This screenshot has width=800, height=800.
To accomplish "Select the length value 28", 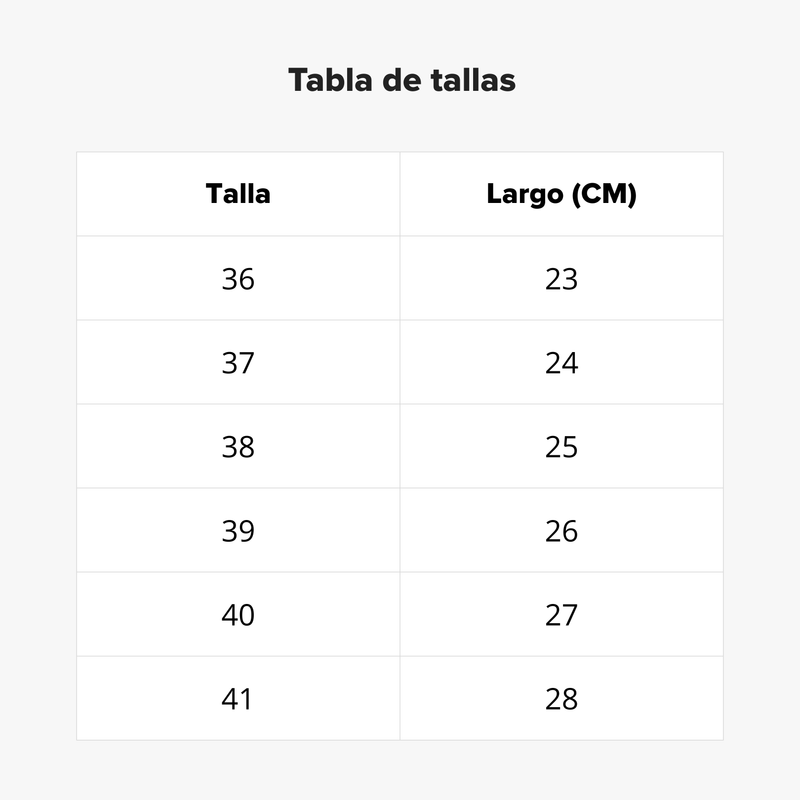I will (x=561, y=699).
